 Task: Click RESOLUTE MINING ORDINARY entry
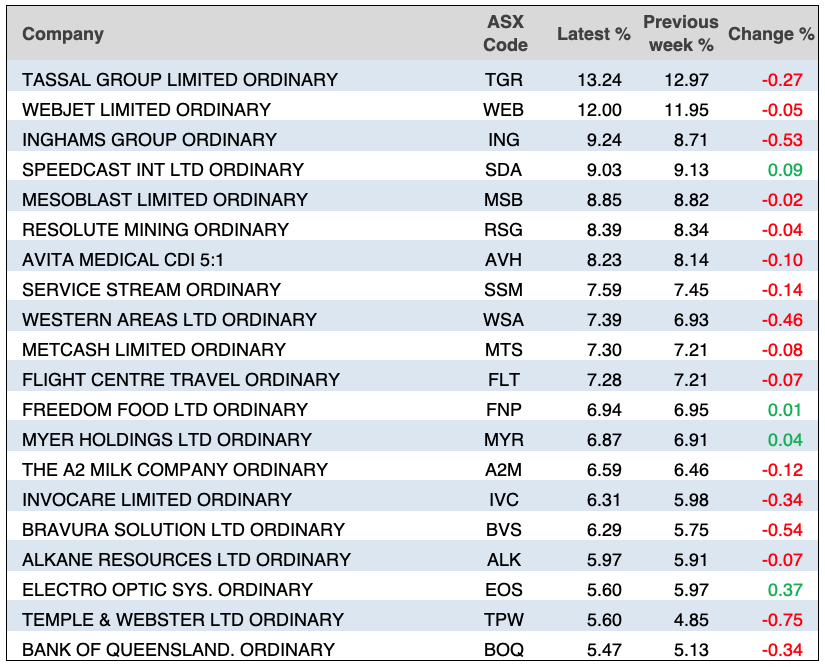click(155, 230)
